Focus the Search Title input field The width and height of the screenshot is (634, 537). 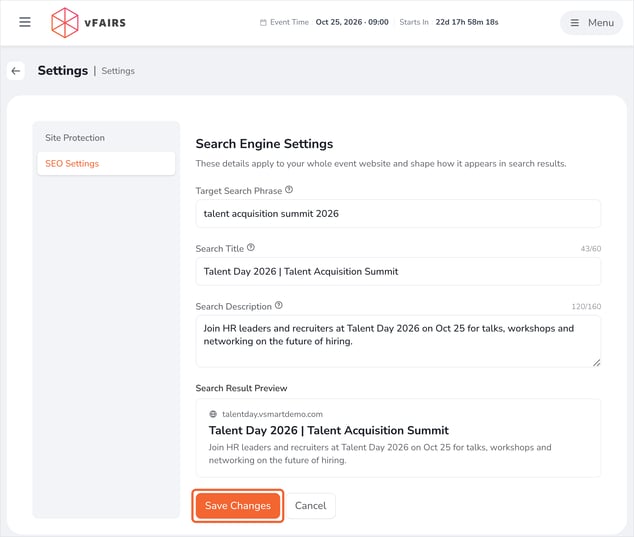[398, 271]
